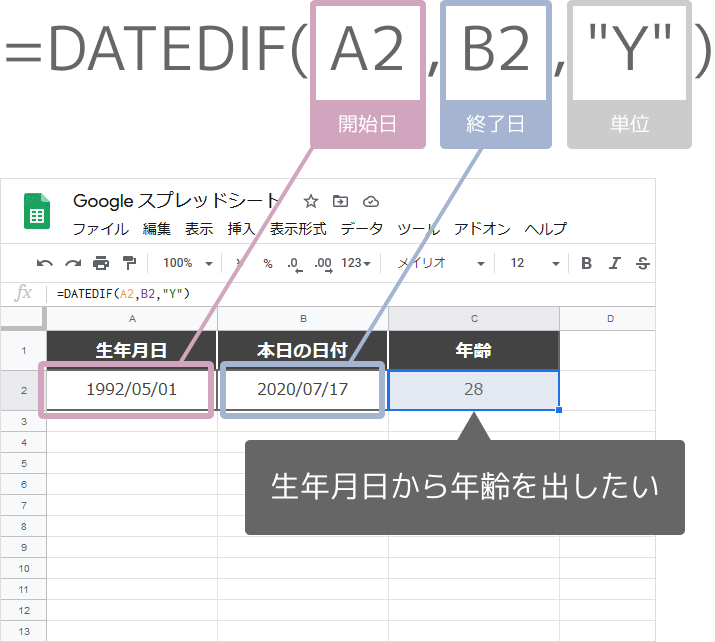Open the font size 12 dropdown

click(x=535, y=263)
